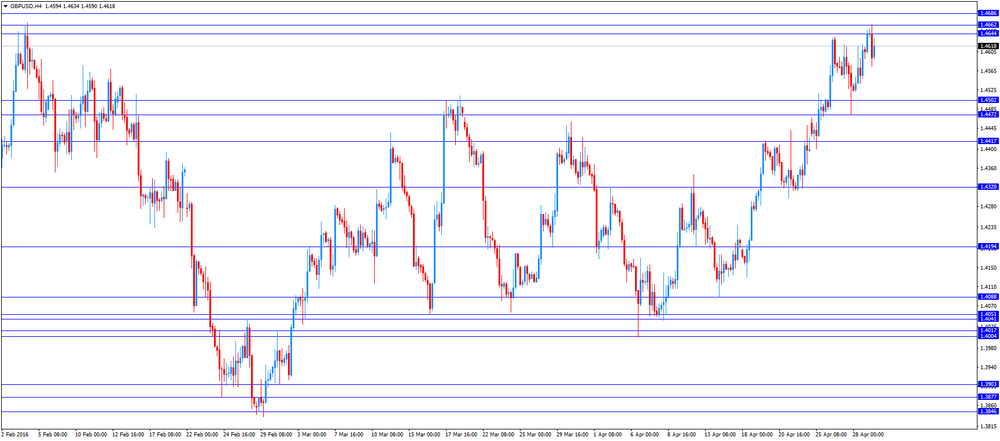The width and height of the screenshot is (1000, 441).
Task: Click the 6 Apr 00:00 time label
Action: coord(647,435)
